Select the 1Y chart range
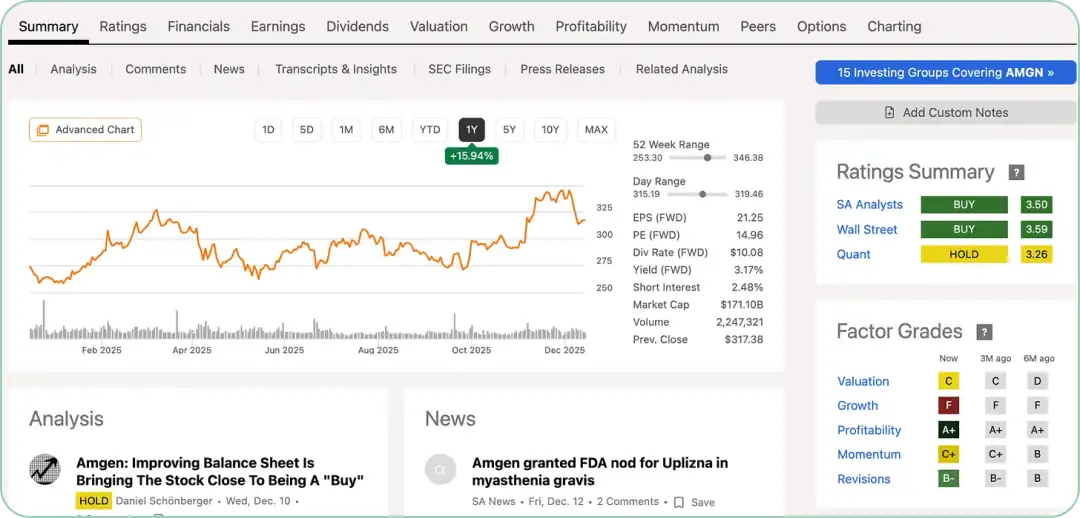The height and width of the screenshot is (518, 1080). pyautogui.click(x=472, y=130)
